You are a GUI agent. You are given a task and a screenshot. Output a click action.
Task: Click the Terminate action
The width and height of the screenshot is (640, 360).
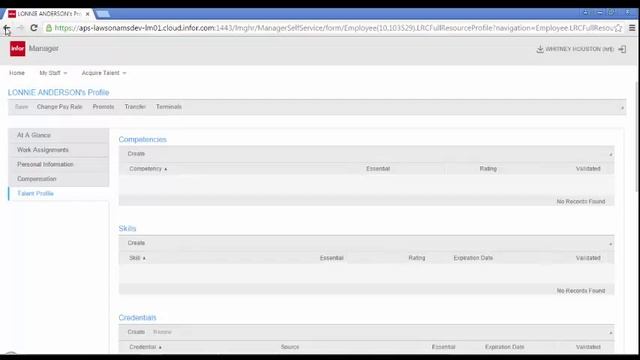pos(169,107)
